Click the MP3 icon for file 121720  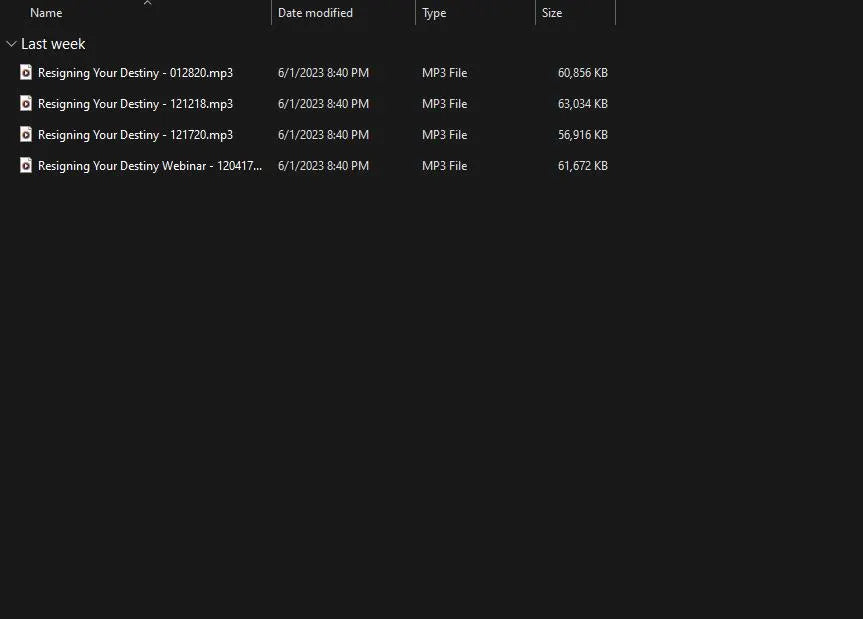coord(26,135)
